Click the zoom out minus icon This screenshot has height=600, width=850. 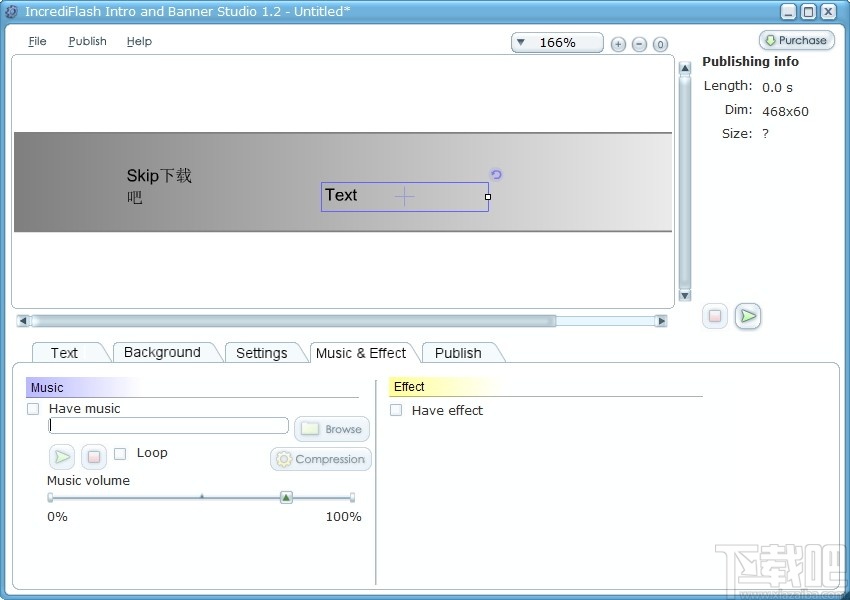click(639, 44)
